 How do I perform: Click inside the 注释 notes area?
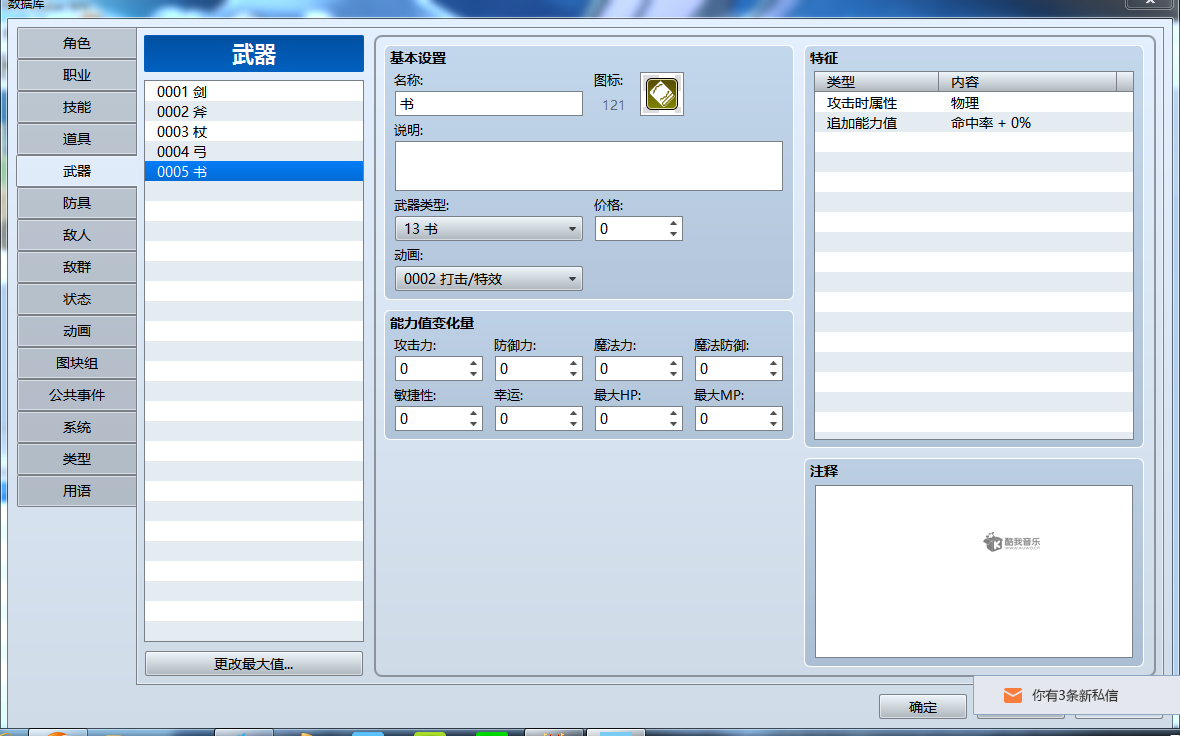(x=974, y=571)
